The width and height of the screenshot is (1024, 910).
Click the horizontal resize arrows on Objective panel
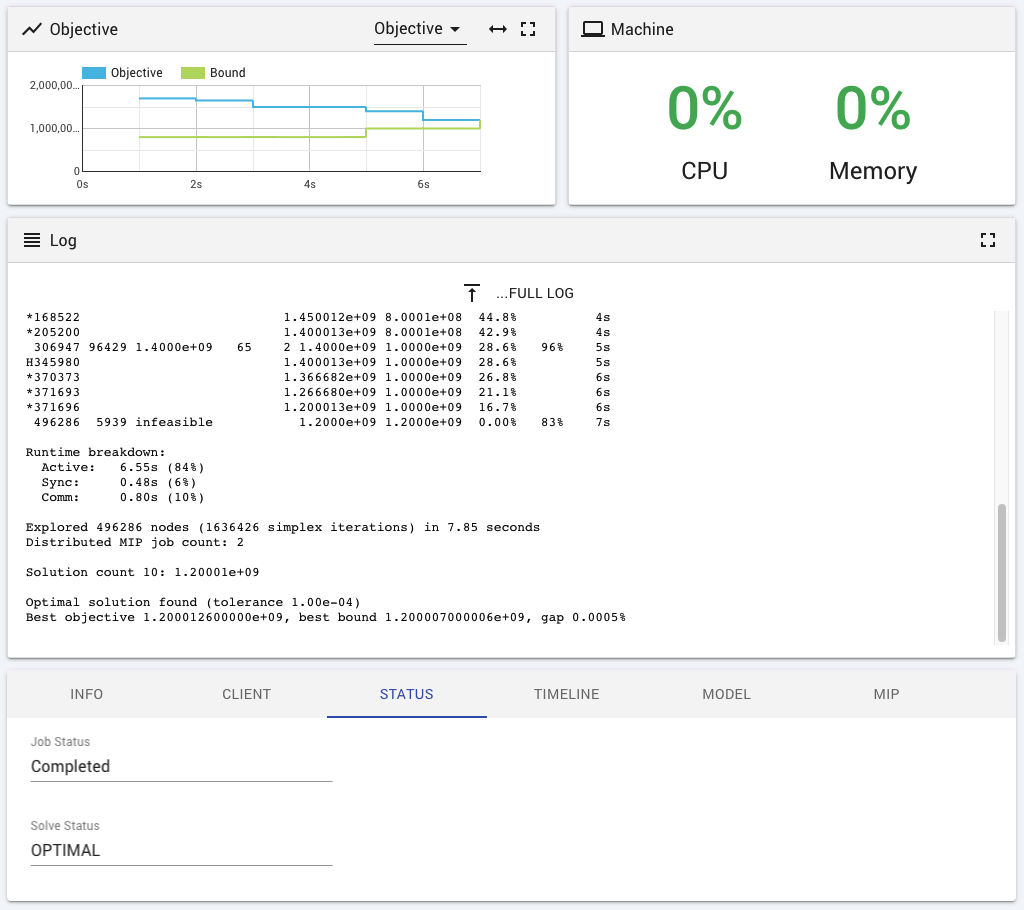(498, 29)
